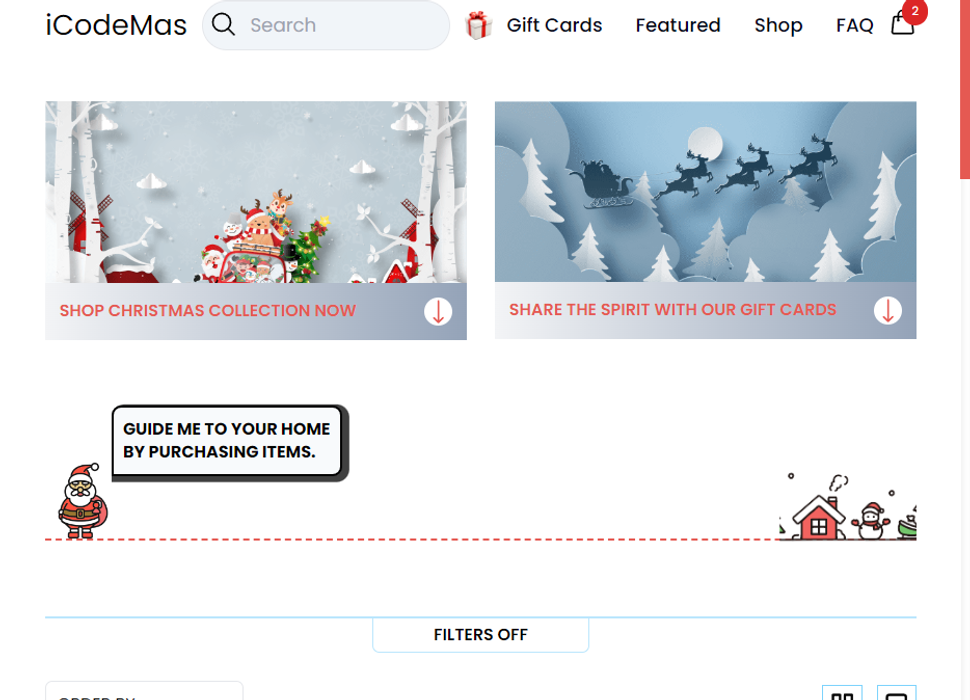Click the magnifying glass search icon
The height and width of the screenshot is (700, 970).
[x=223, y=25]
